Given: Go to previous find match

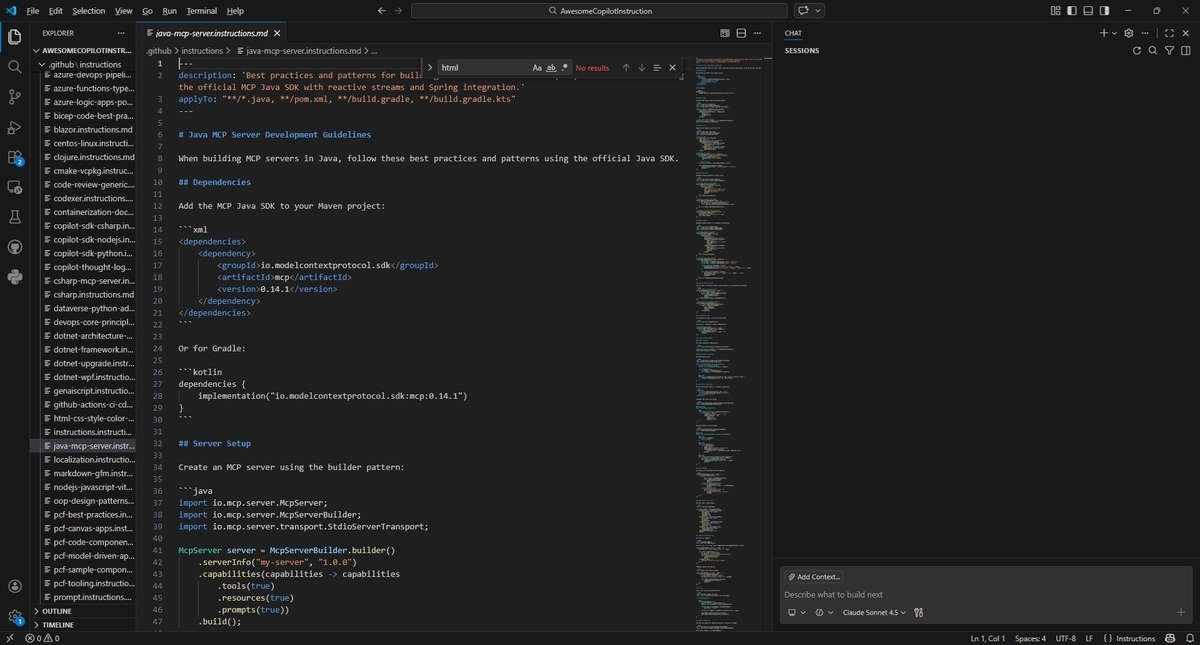Looking at the screenshot, I should (626, 68).
